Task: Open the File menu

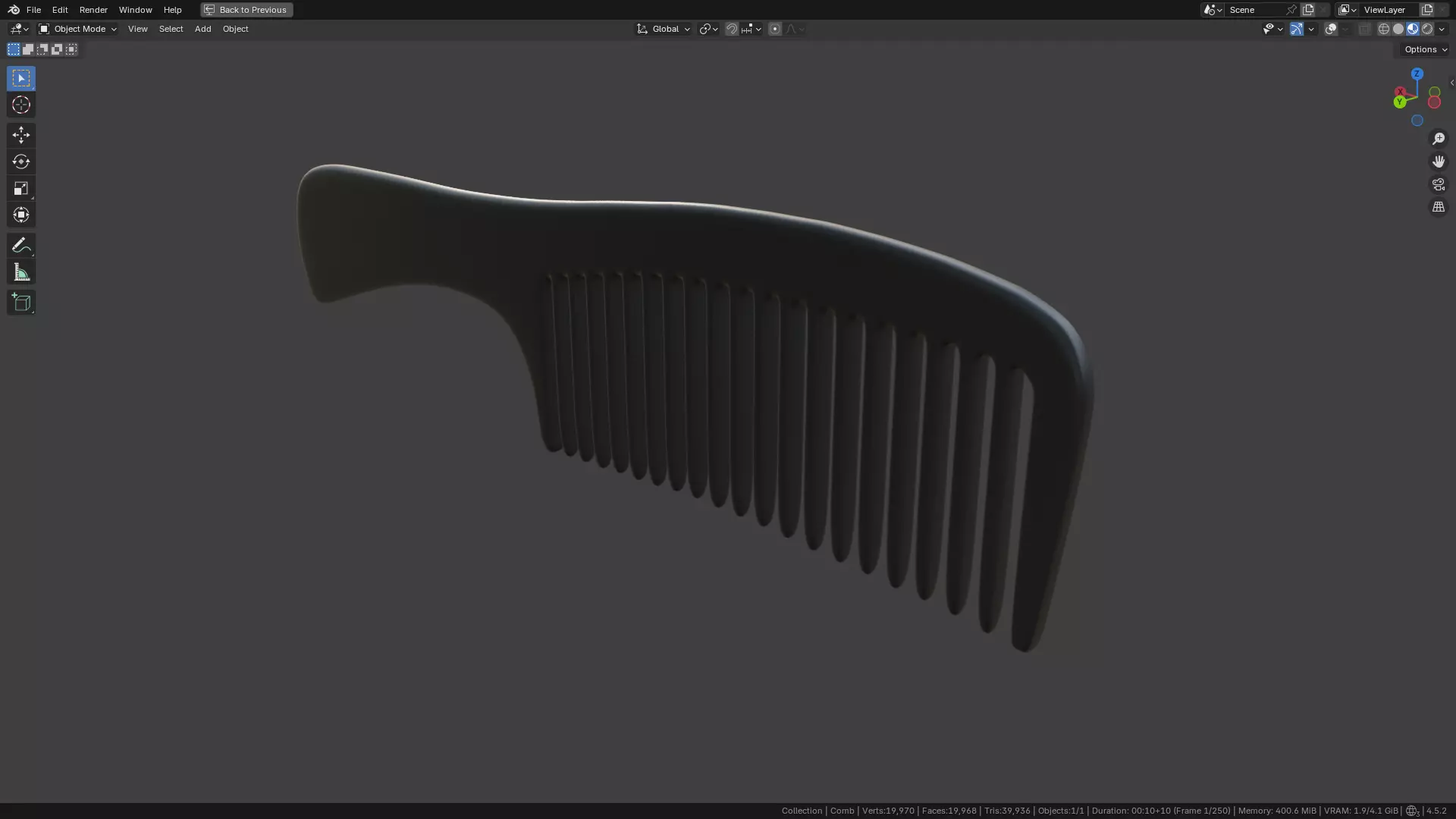Action: click(x=33, y=10)
